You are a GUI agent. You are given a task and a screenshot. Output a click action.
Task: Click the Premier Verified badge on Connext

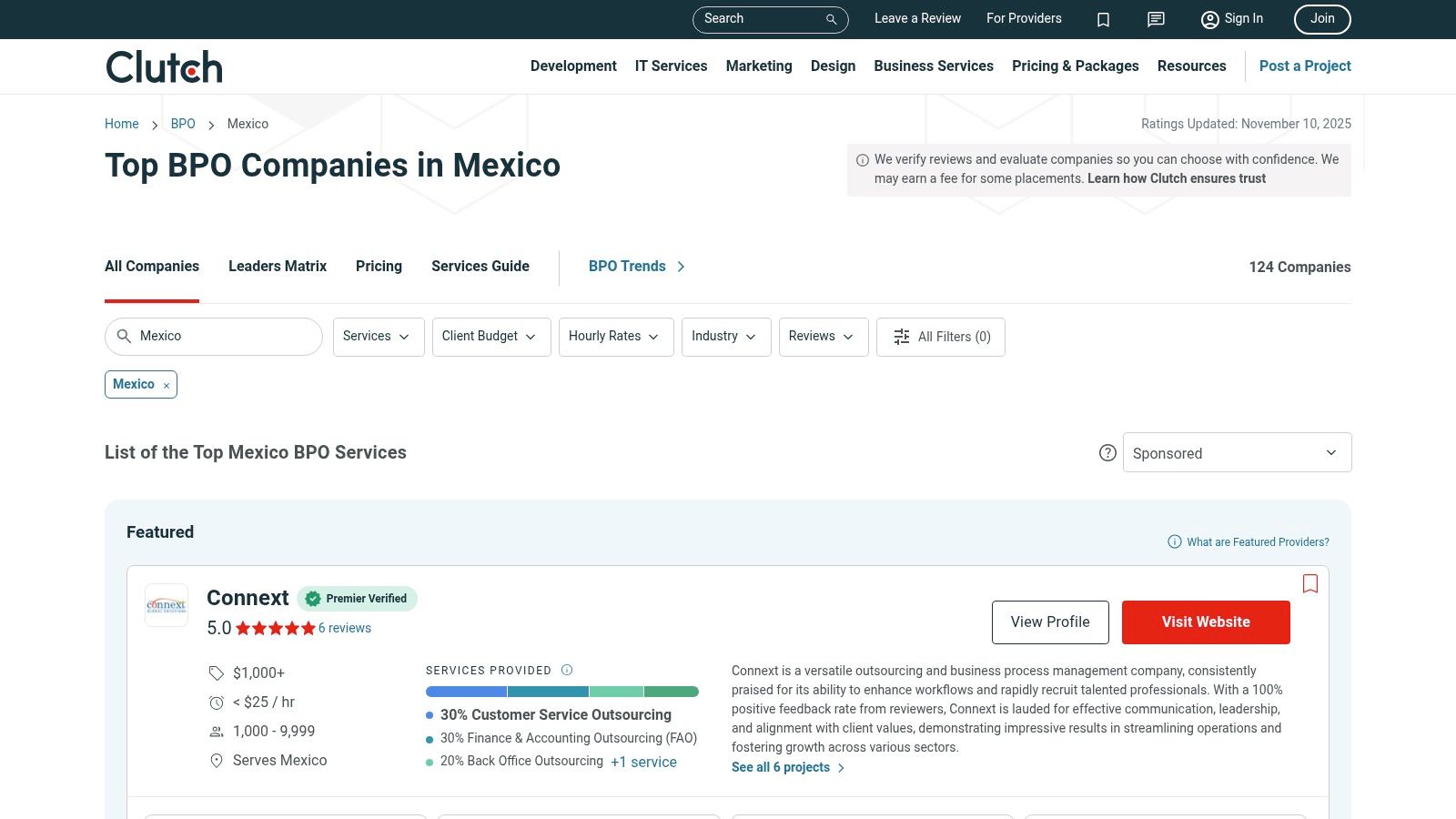pyautogui.click(x=357, y=599)
